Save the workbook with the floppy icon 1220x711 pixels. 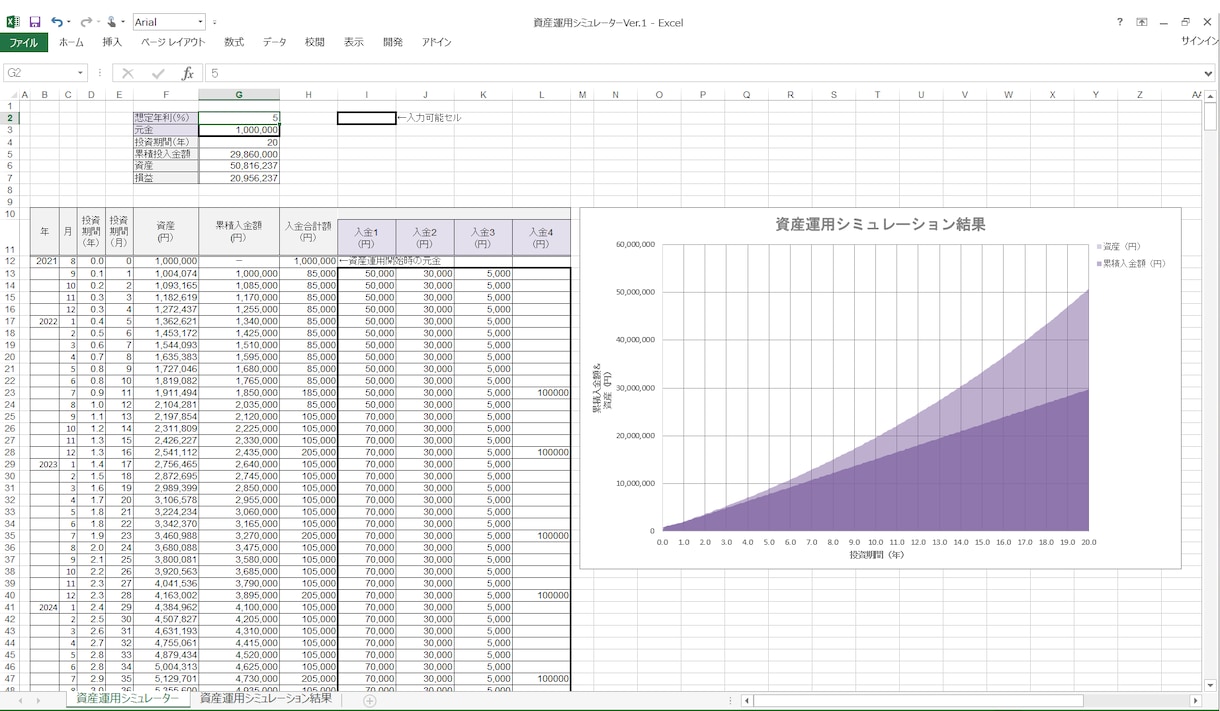coord(35,22)
